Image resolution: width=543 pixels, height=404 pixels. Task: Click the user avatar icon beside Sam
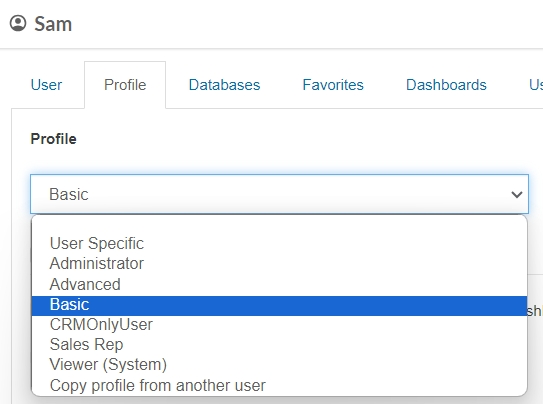18,24
